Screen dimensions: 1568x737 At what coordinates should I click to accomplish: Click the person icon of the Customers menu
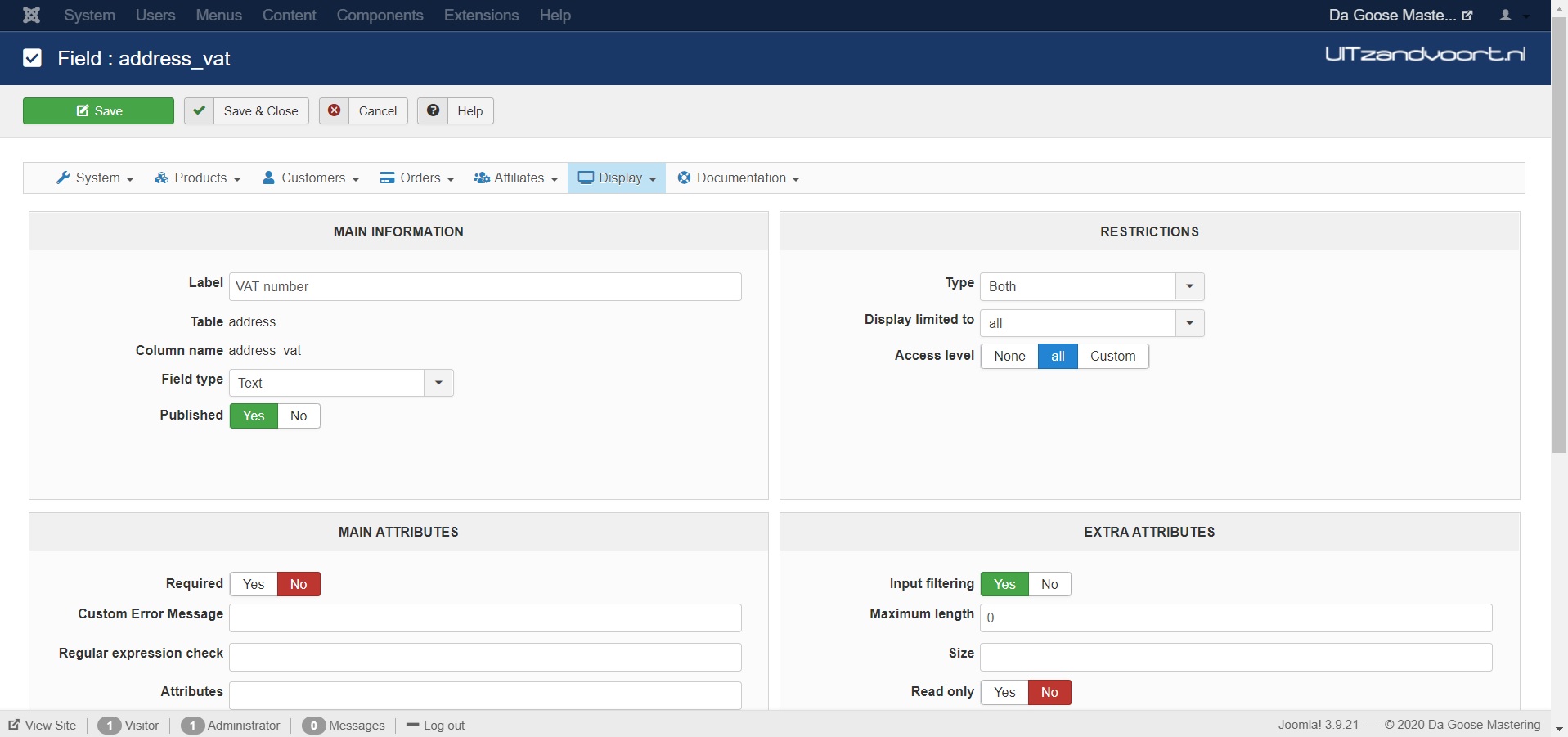(x=268, y=178)
